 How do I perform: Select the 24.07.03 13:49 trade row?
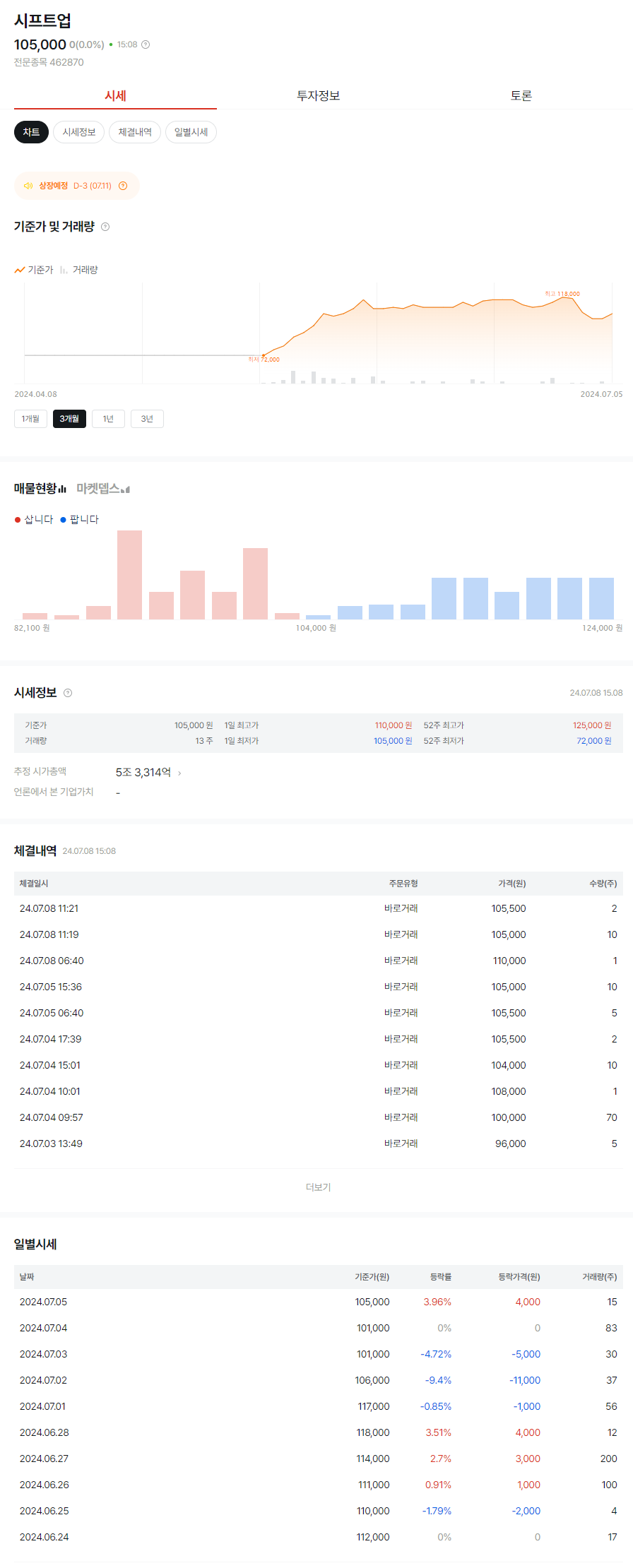(x=319, y=1144)
